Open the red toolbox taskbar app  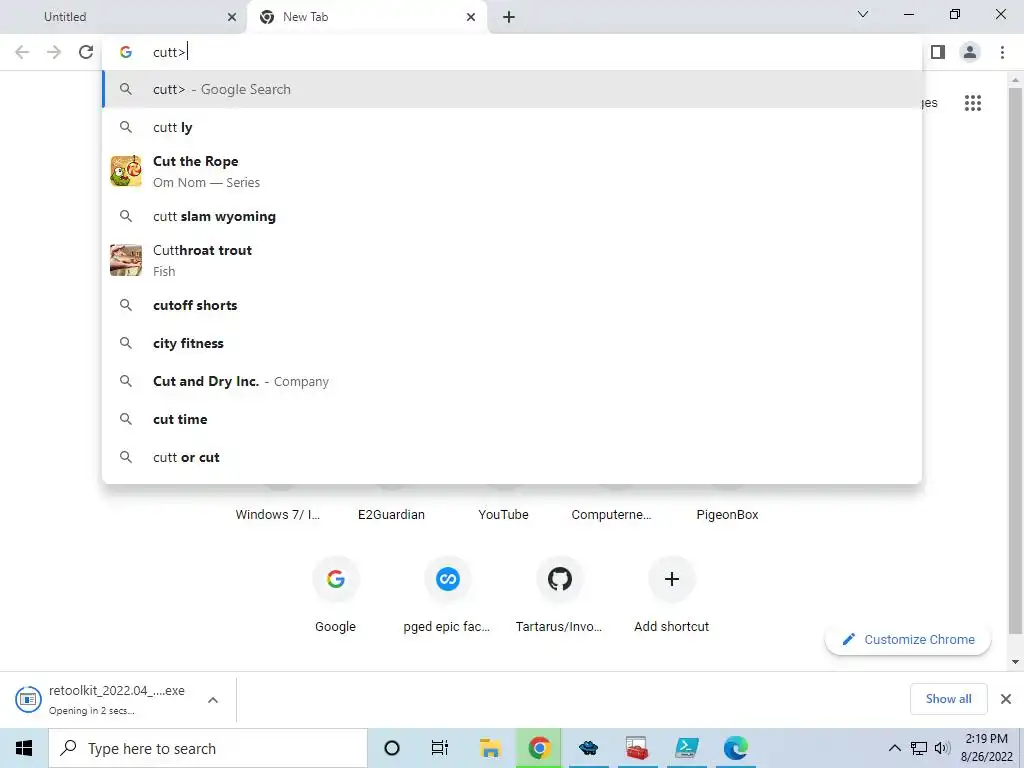pos(637,748)
